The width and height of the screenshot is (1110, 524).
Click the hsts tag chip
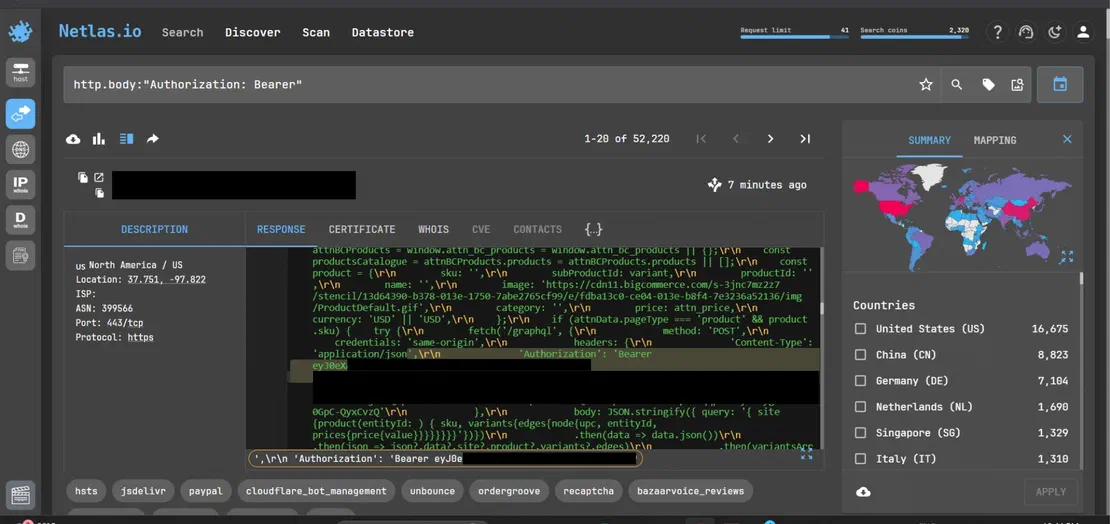coord(86,491)
